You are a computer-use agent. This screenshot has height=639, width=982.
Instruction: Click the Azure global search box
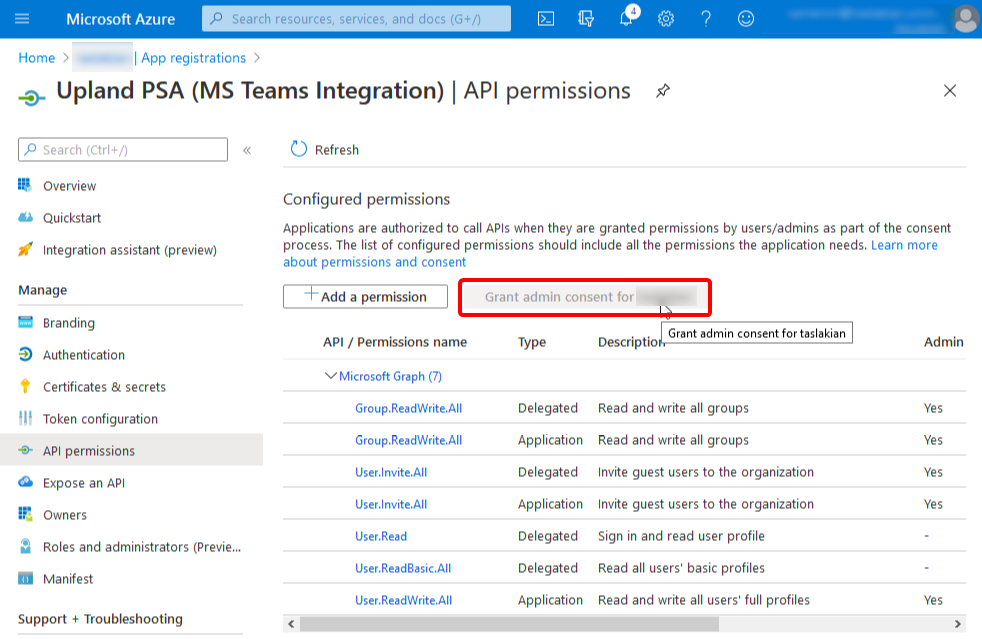coord(356,19)
